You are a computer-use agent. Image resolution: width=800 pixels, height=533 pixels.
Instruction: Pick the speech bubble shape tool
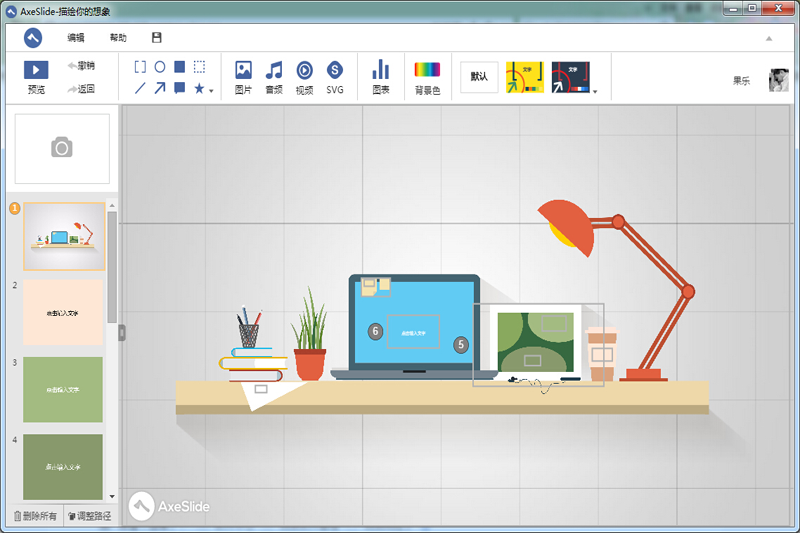point(179,88)
